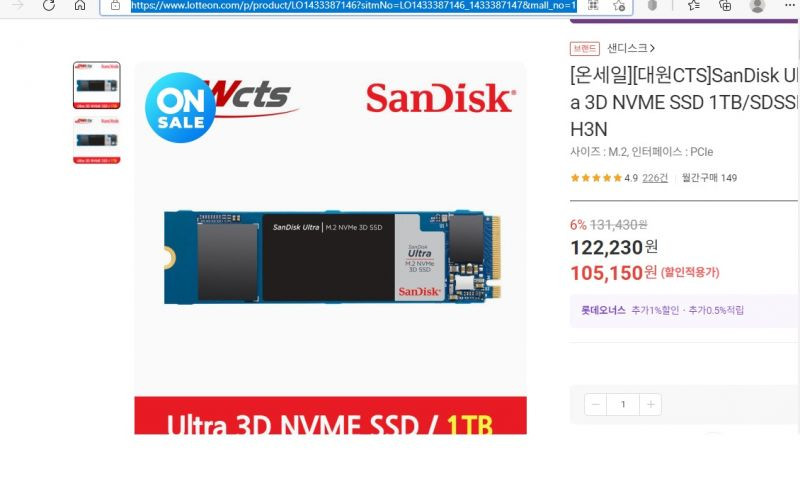Click the forward navigation arrow
Image resolution: width=800 pixels, height=479 pixels.
[18, 6]
